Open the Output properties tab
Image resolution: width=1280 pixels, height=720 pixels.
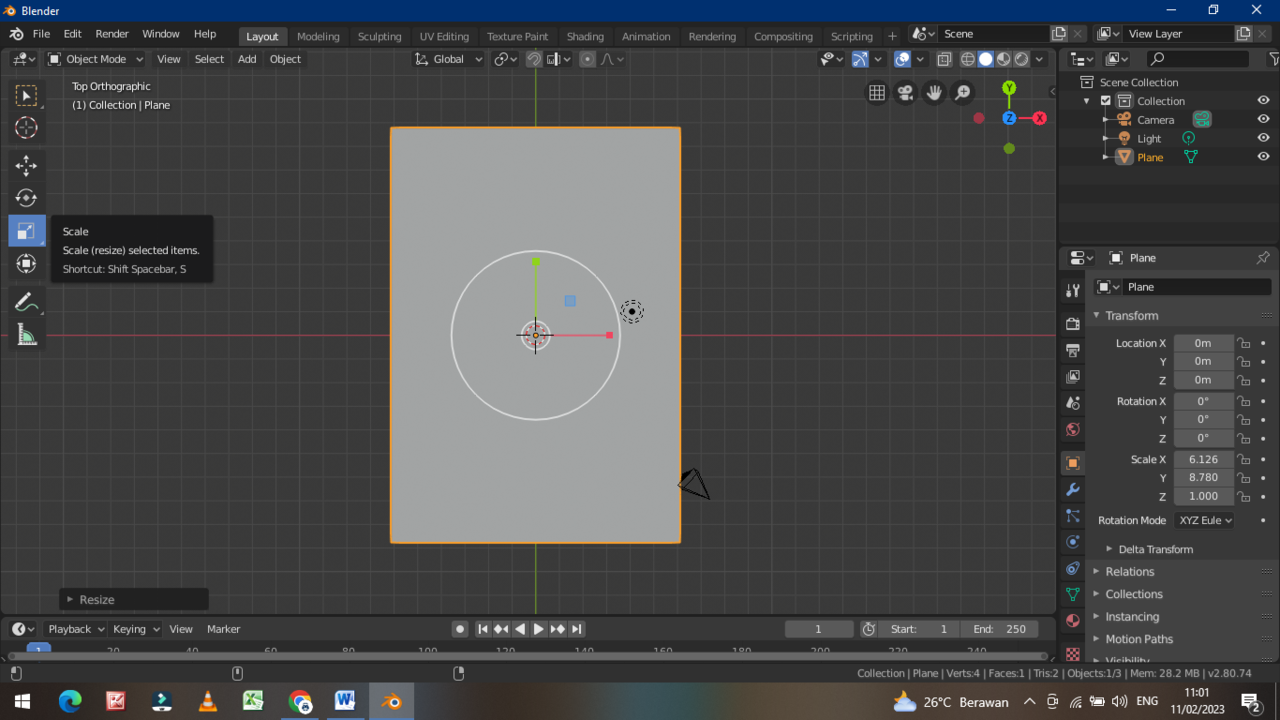coord(1073,350)
